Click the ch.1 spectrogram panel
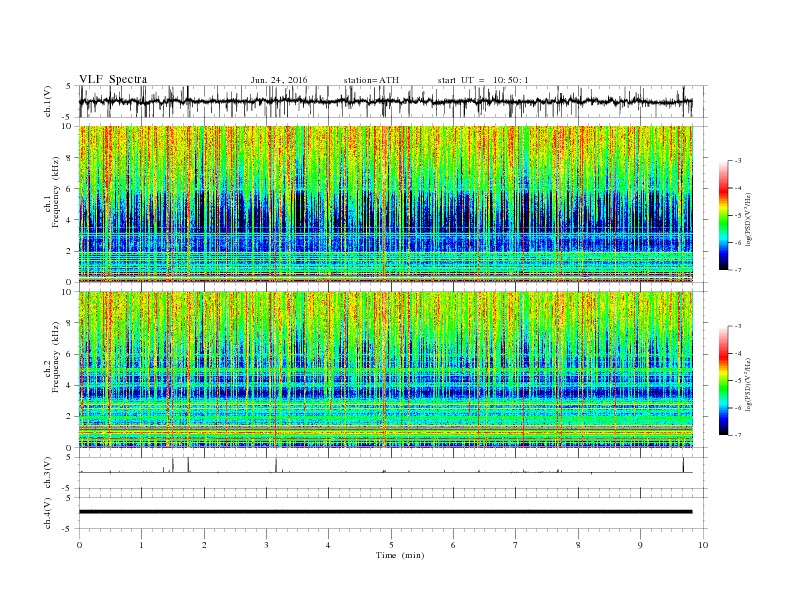The image size is (792, 612). (385, 204)
